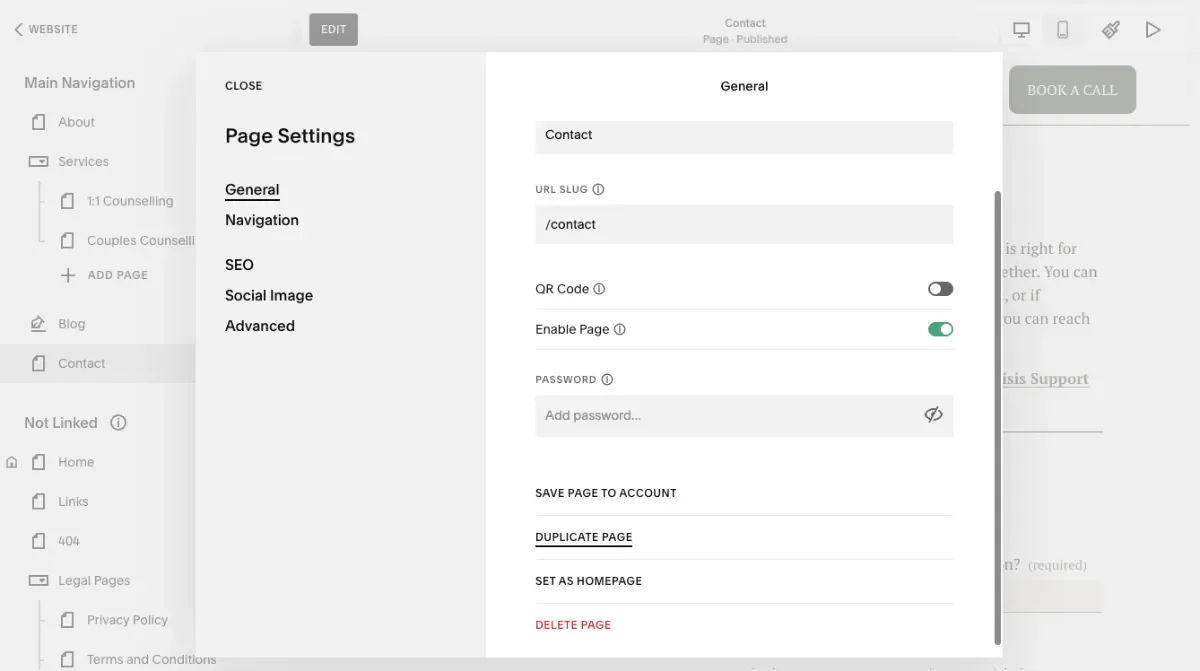
Task: Click the info icon next to PASSWORD
Action: [607, 379]
